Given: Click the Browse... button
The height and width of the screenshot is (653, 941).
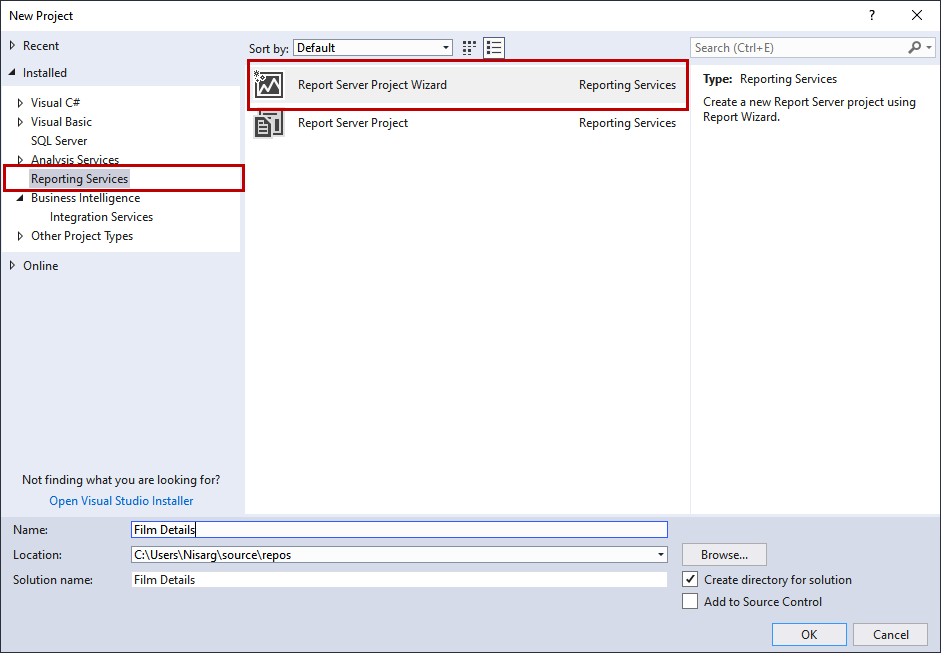Looking at the screenshot, I should [724, 555].
